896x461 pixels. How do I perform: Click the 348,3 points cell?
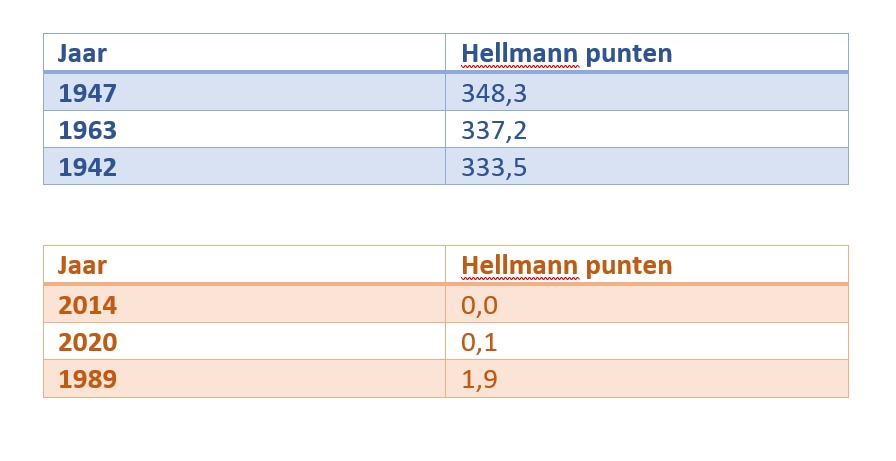coord(493,93)
